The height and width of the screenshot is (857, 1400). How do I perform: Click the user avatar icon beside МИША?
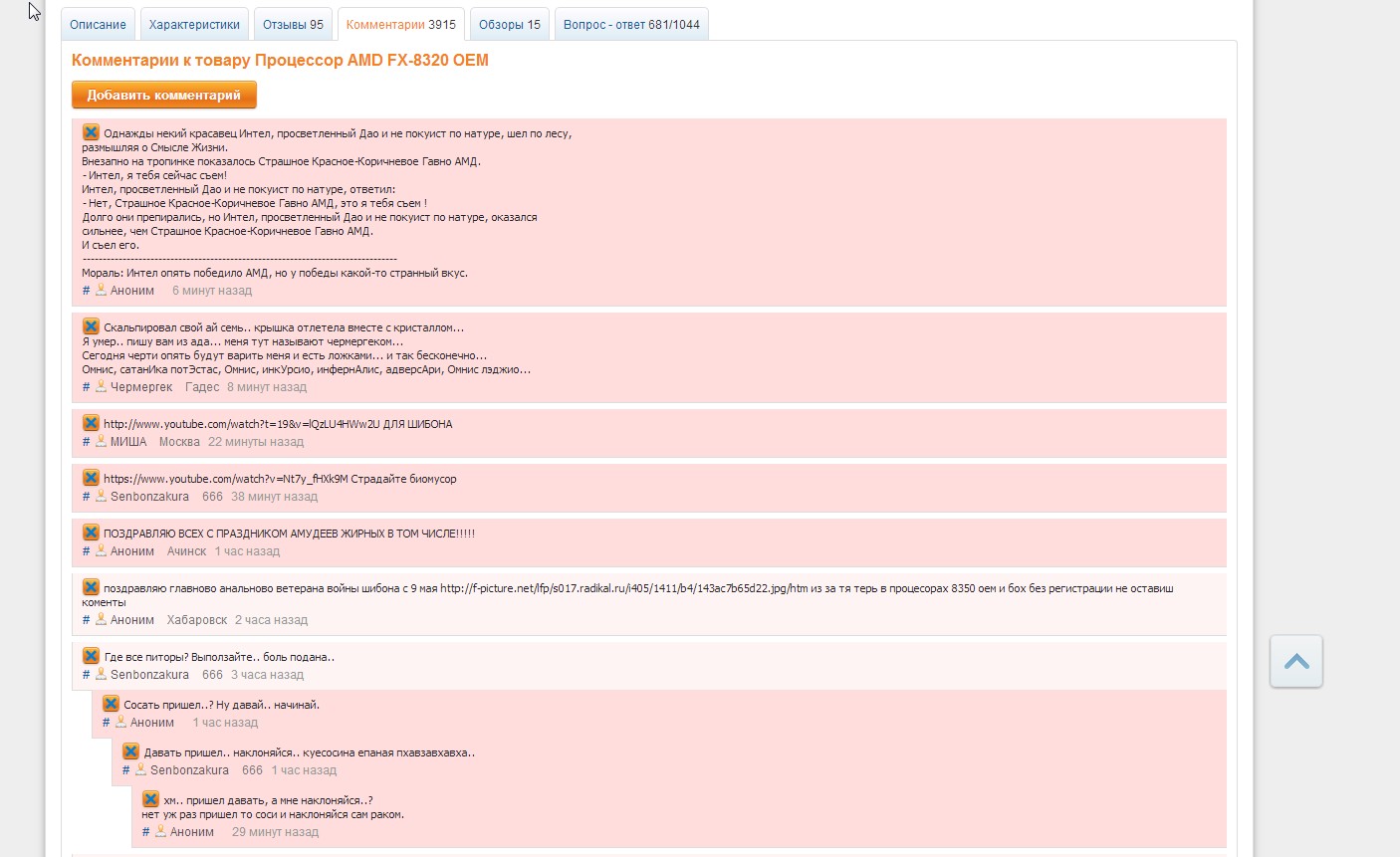click(101, 441)
